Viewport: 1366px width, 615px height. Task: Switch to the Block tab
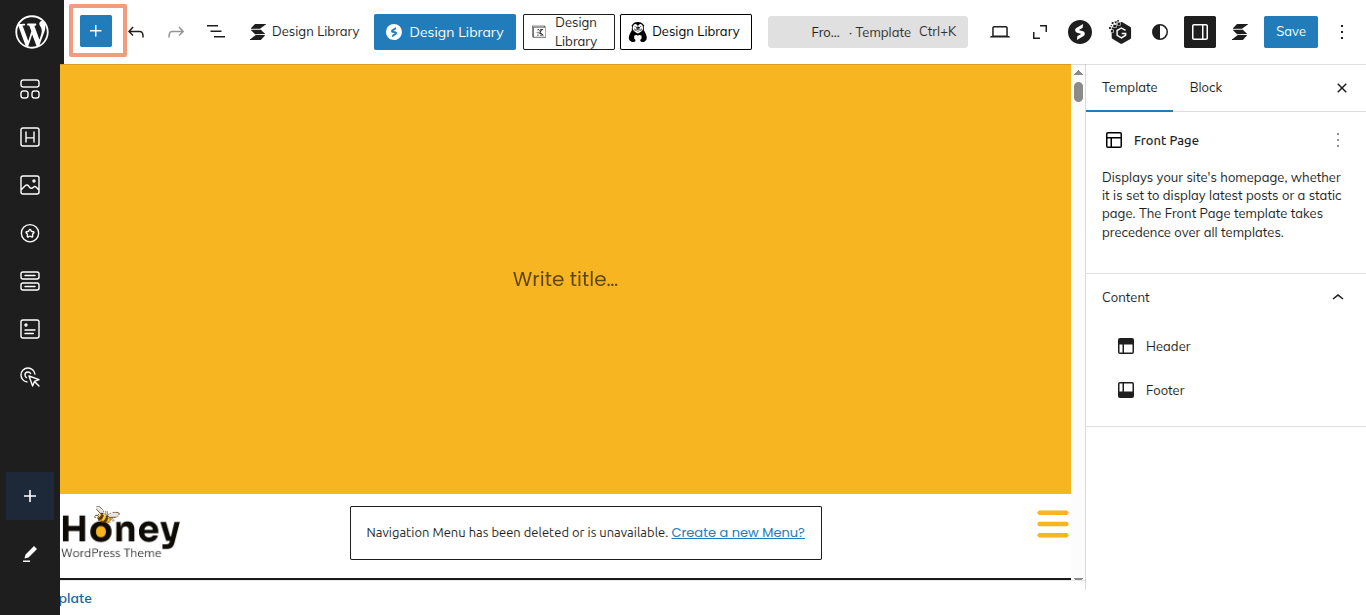point(1205,88)
